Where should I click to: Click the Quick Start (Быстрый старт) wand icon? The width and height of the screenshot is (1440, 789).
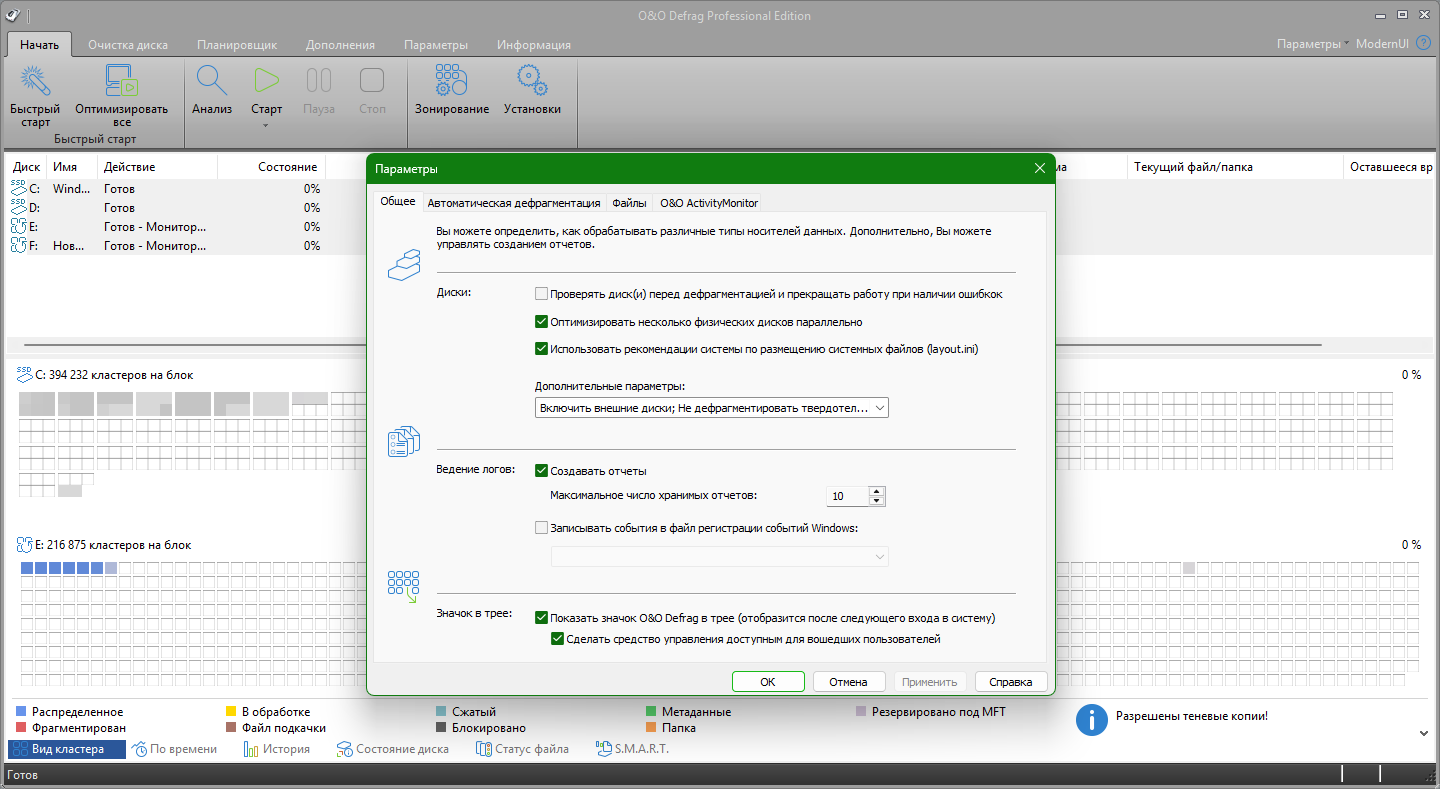[35, 82]
